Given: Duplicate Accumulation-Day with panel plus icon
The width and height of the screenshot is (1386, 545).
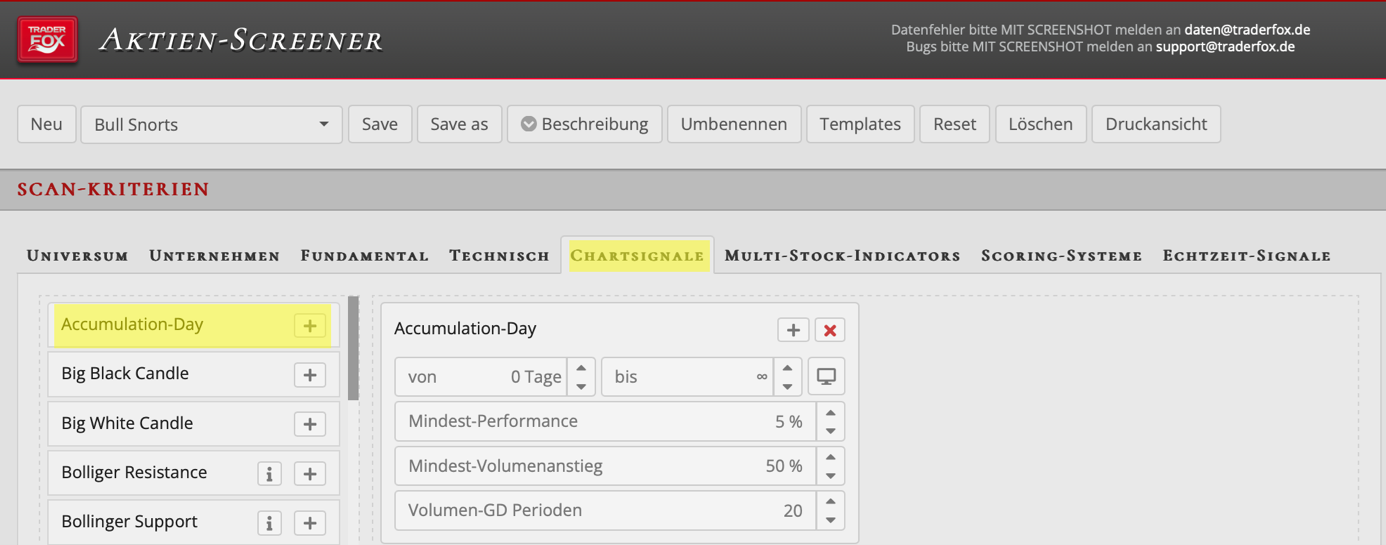Looking at the screenshot, I should 793,329.
